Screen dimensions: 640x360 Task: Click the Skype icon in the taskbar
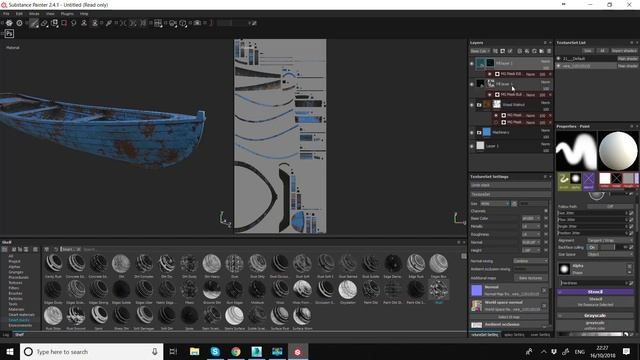tap(215, 351)
